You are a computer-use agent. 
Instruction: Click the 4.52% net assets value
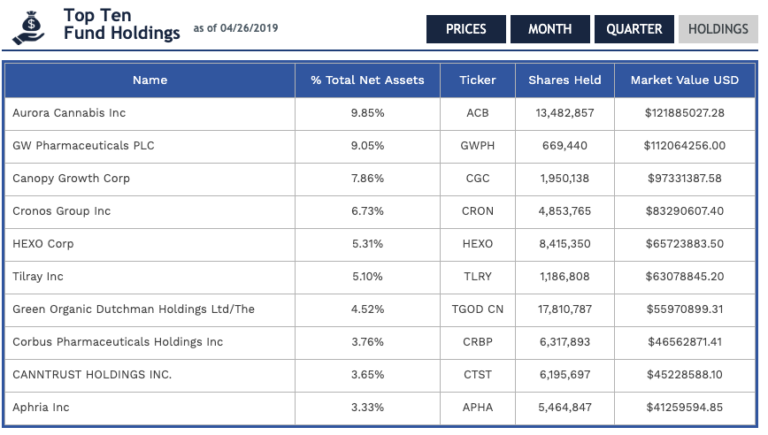pos(367,310)
